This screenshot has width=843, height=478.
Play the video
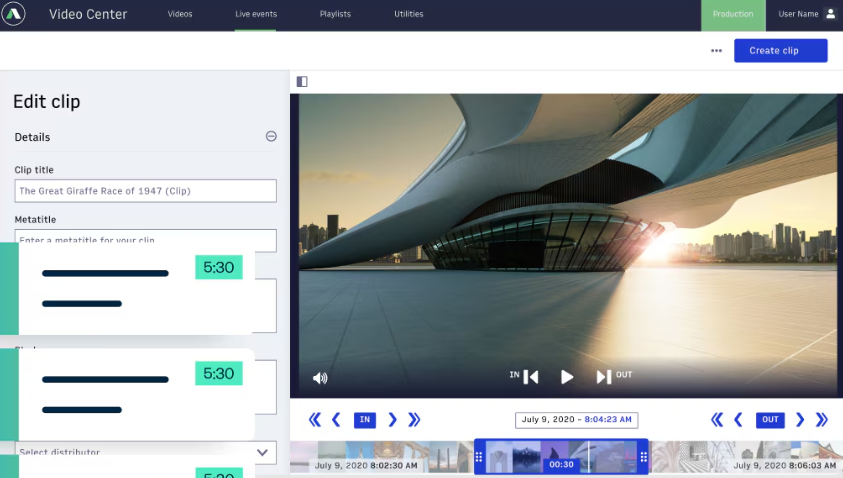point(567,377)
